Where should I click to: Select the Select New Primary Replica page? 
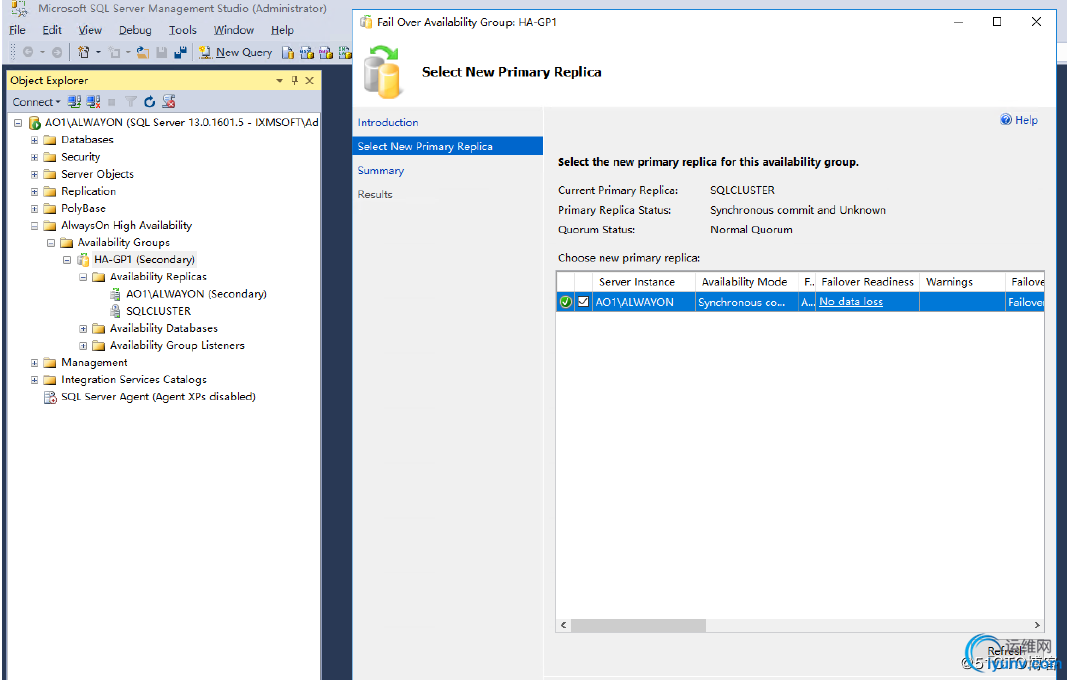coord(447,146)
